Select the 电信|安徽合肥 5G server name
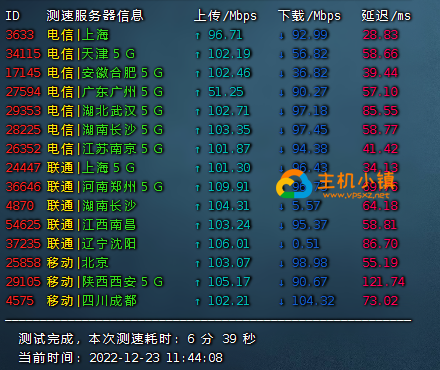This screenshot has height=370, width=440. click(x=105, y=73)
